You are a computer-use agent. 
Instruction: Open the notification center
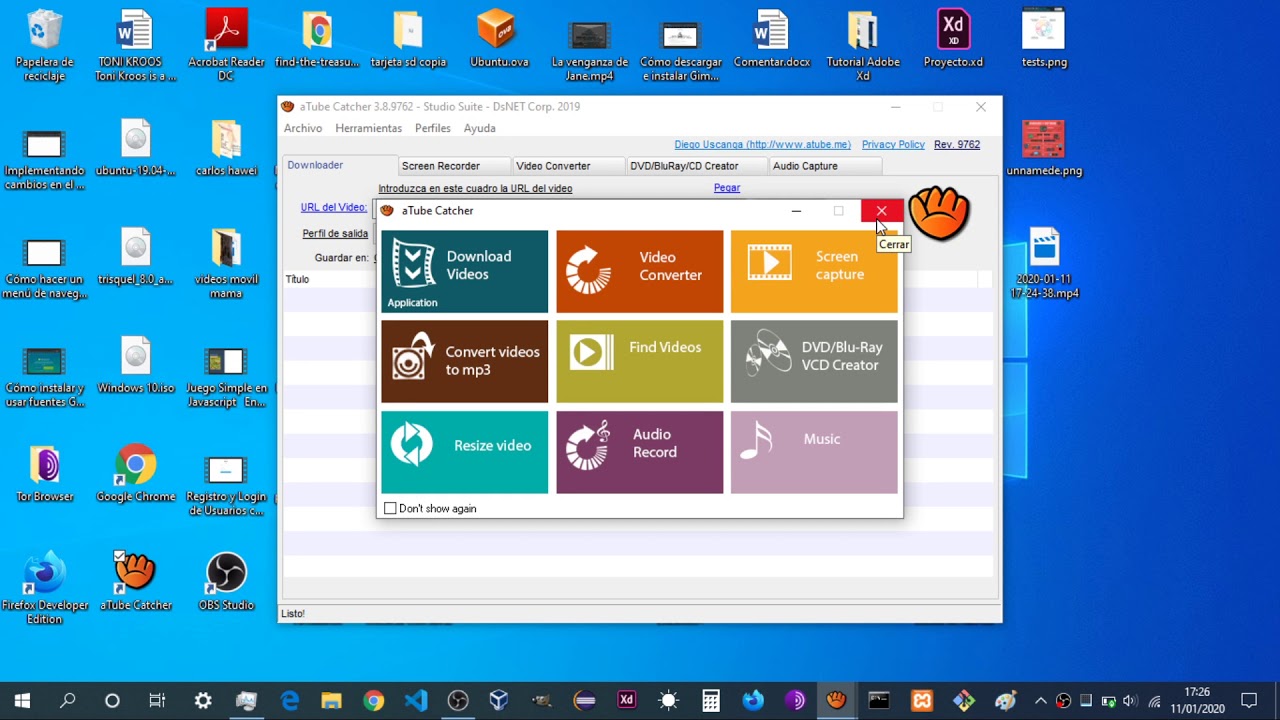[1249, 701]
